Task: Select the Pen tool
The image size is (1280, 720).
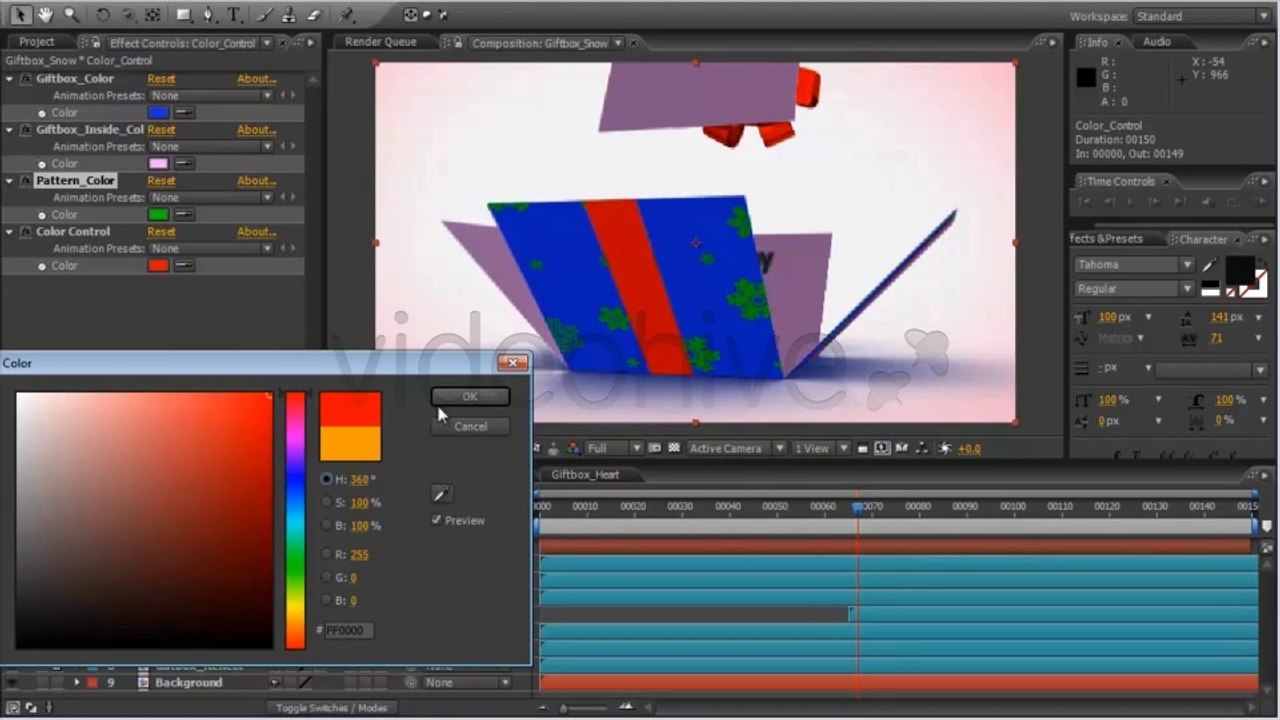Action: pos(208,14)
